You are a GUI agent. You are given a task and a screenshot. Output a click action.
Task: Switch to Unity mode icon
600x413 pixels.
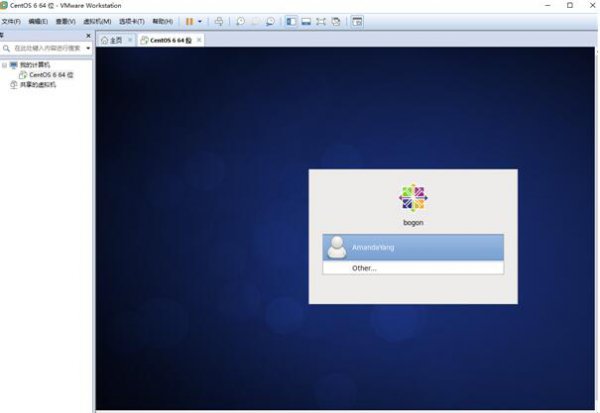[336, 21]
